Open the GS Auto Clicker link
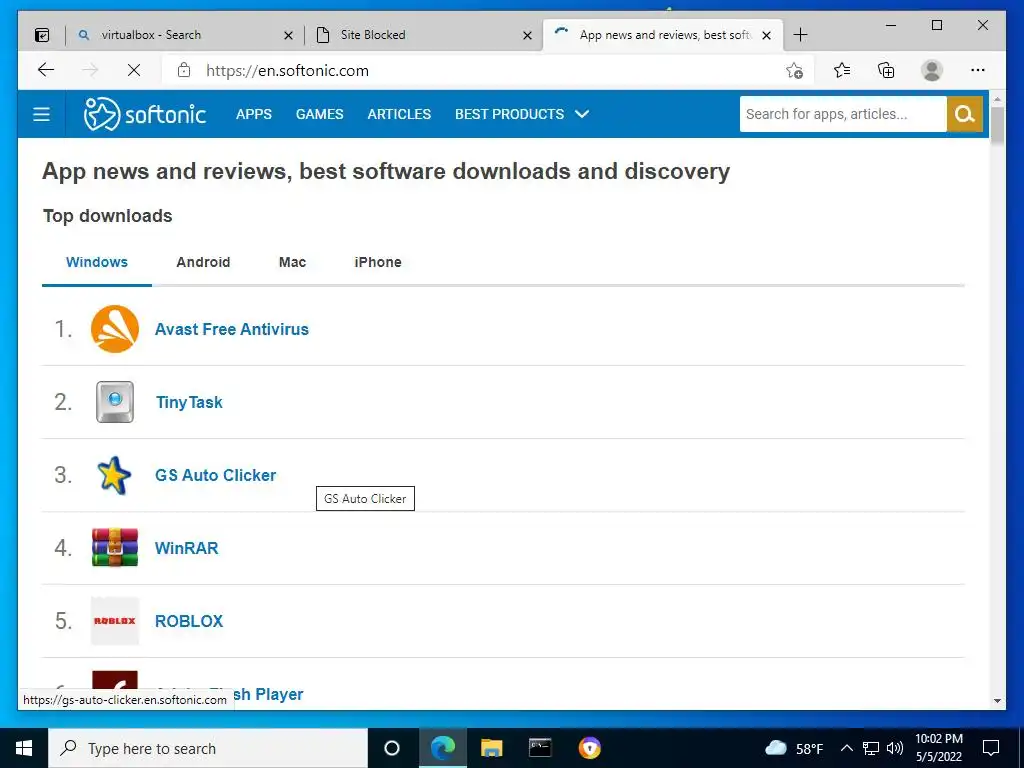This screenshot has width=1024, height=768. click(x=216, y=475)
